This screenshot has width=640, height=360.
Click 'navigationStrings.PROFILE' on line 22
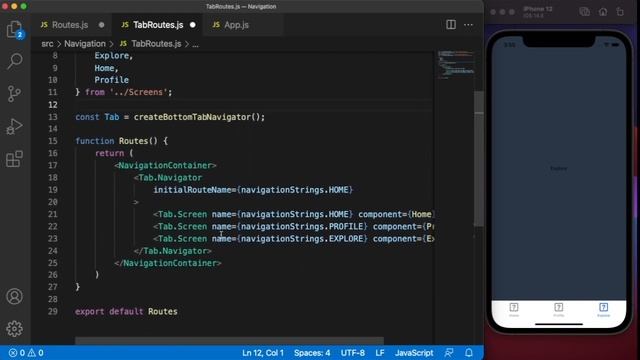pyautogui.click(x=302, y=227)
